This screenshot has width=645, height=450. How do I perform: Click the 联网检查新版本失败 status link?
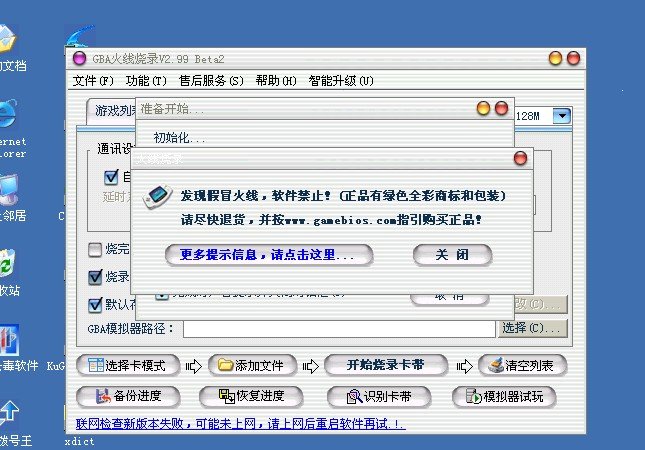click(241, 424)
